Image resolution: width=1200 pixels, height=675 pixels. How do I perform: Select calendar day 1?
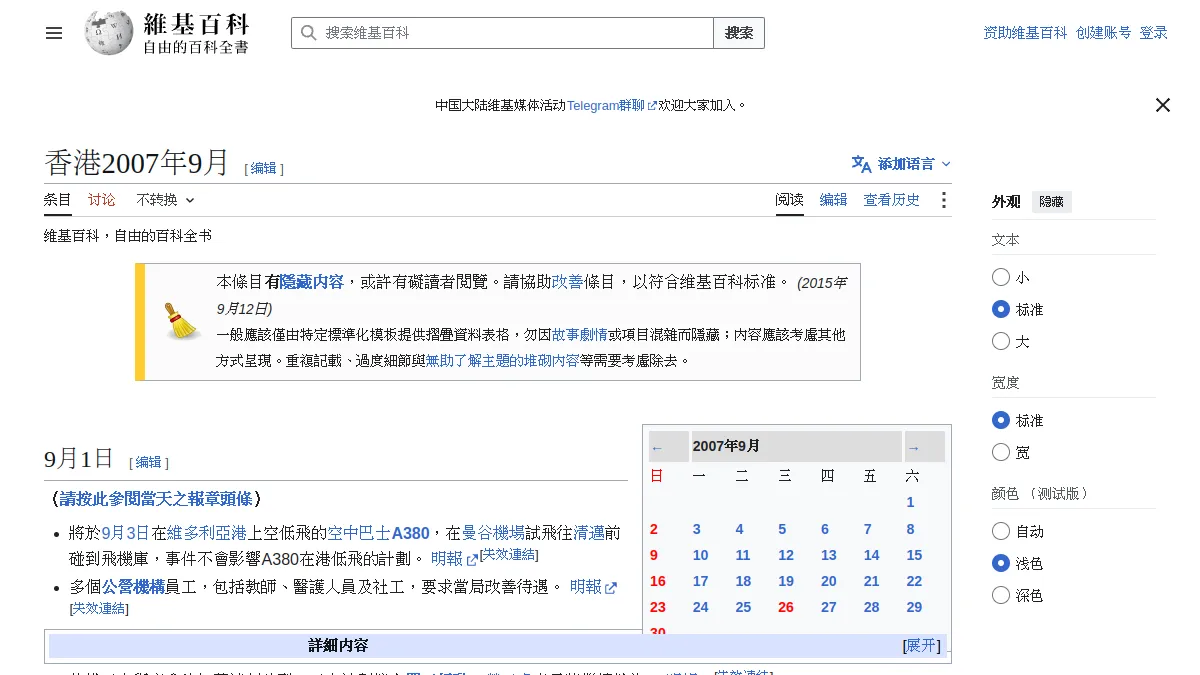[x=910, y=502]
